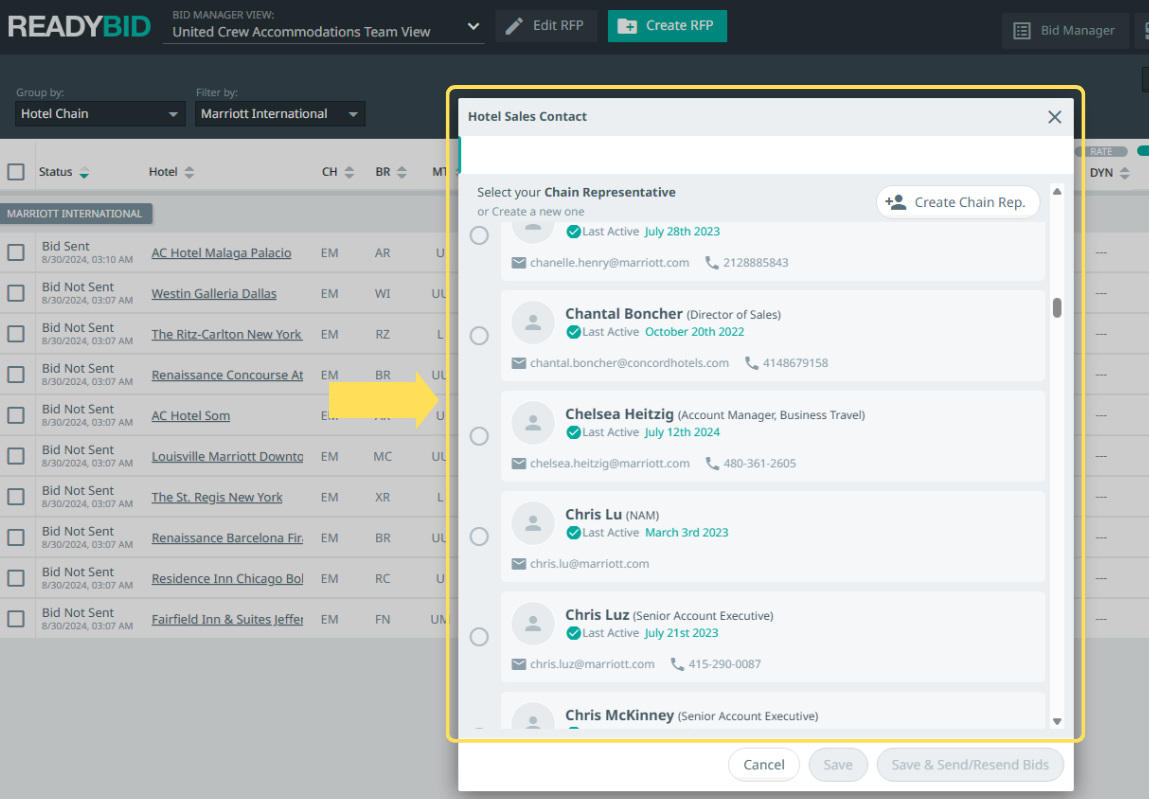
Task: Click the Create RFP button
Action: click(667, 26)
